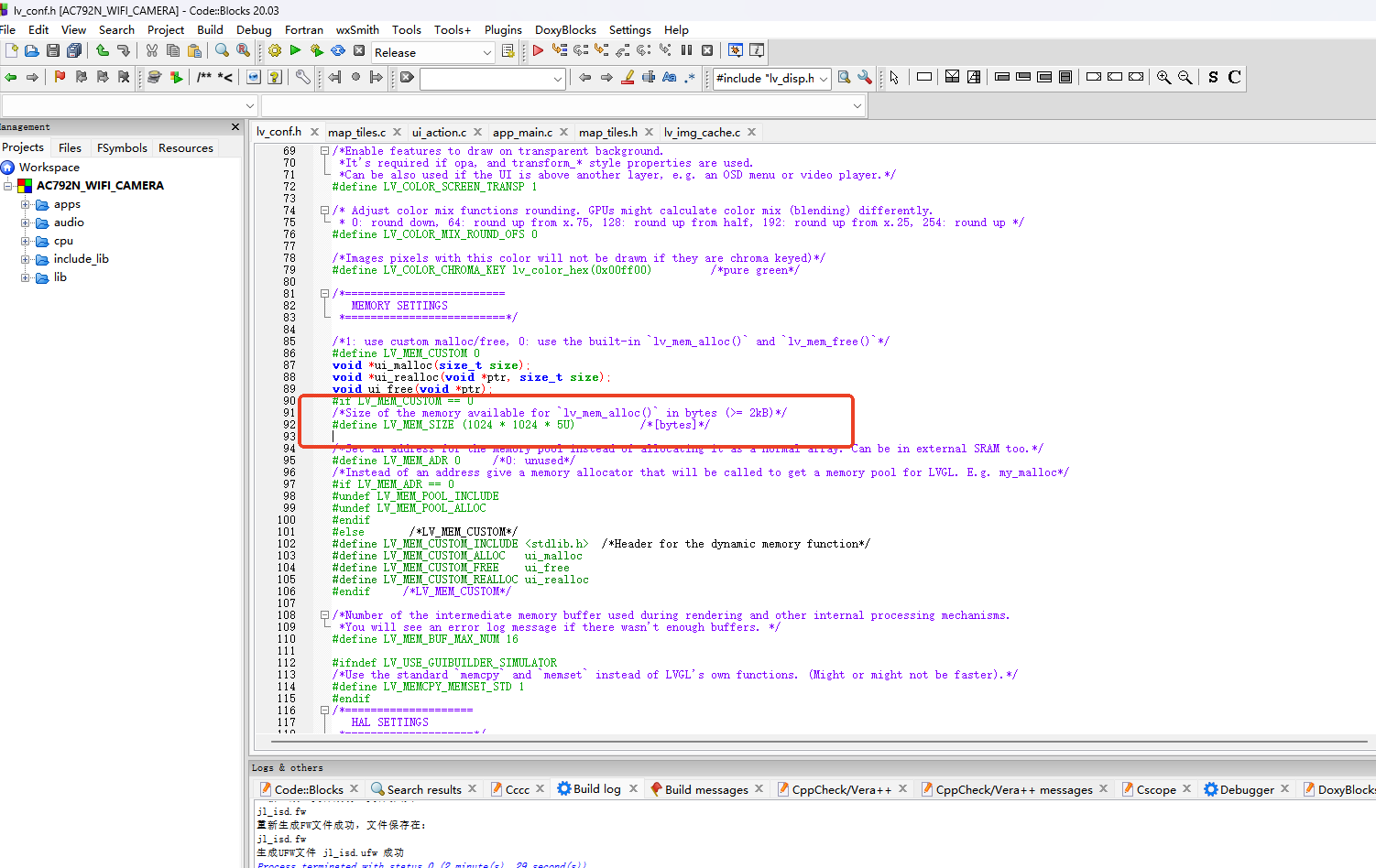Open the Search menu

coord(116,30)
